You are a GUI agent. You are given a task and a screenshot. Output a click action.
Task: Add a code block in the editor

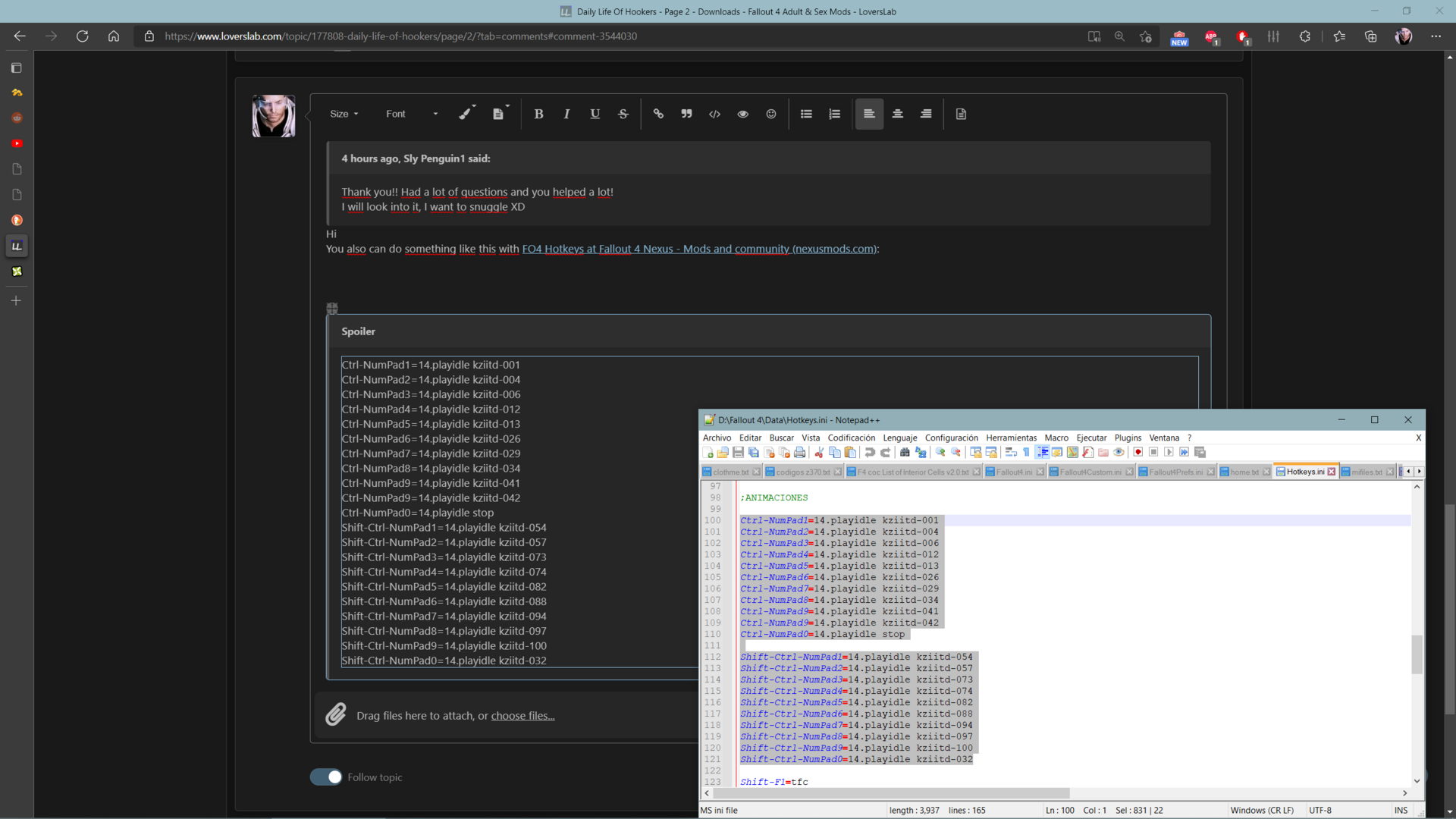(x=714, y=114)
